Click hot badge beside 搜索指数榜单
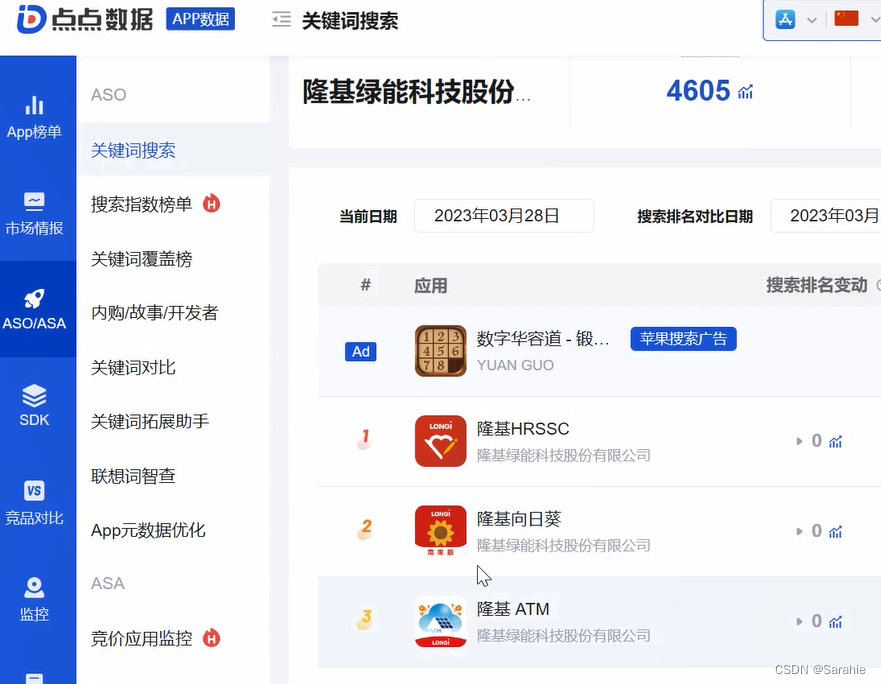 (212, 203)
